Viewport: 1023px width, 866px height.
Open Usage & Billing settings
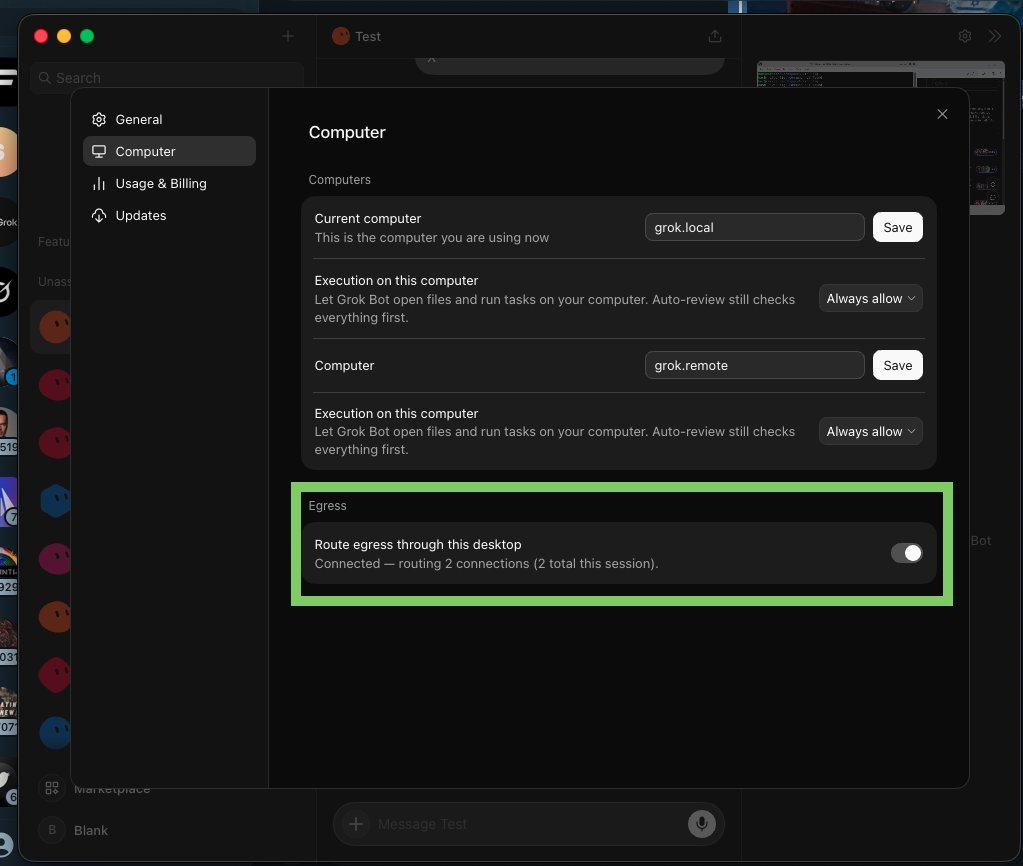pos(169,183)
